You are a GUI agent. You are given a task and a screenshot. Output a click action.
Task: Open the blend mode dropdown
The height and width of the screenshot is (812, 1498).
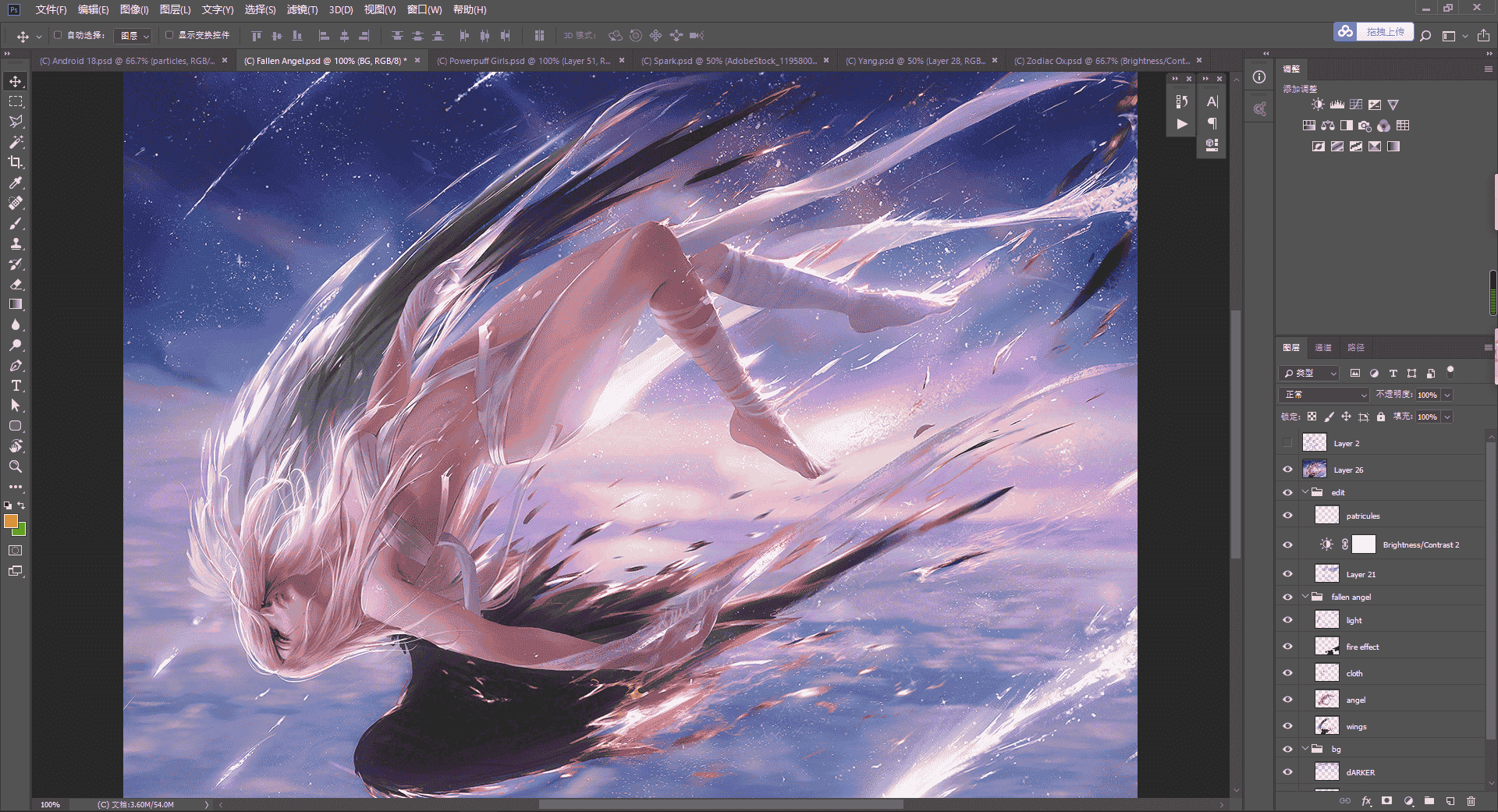click(1324, 395)
